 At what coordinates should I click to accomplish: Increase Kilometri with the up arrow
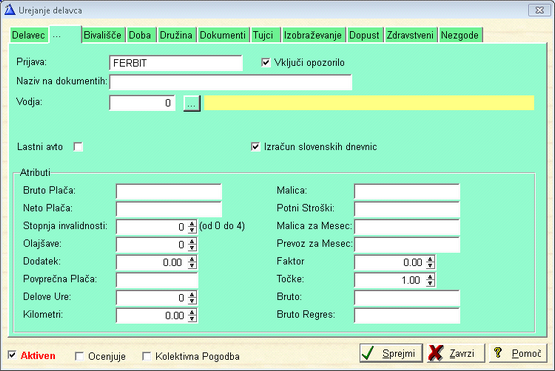pos(192,312)
